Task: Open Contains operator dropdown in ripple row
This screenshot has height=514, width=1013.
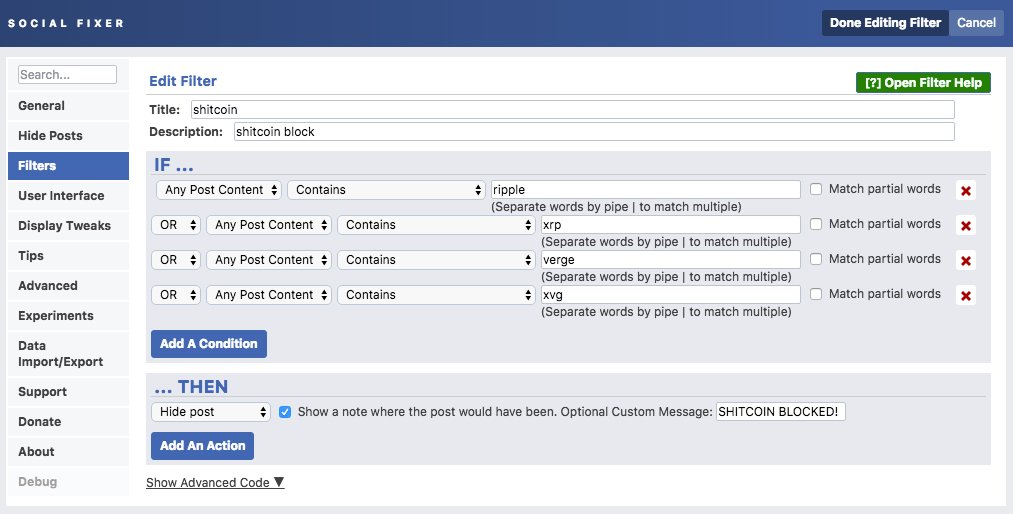Action: (x=386, y=190)
